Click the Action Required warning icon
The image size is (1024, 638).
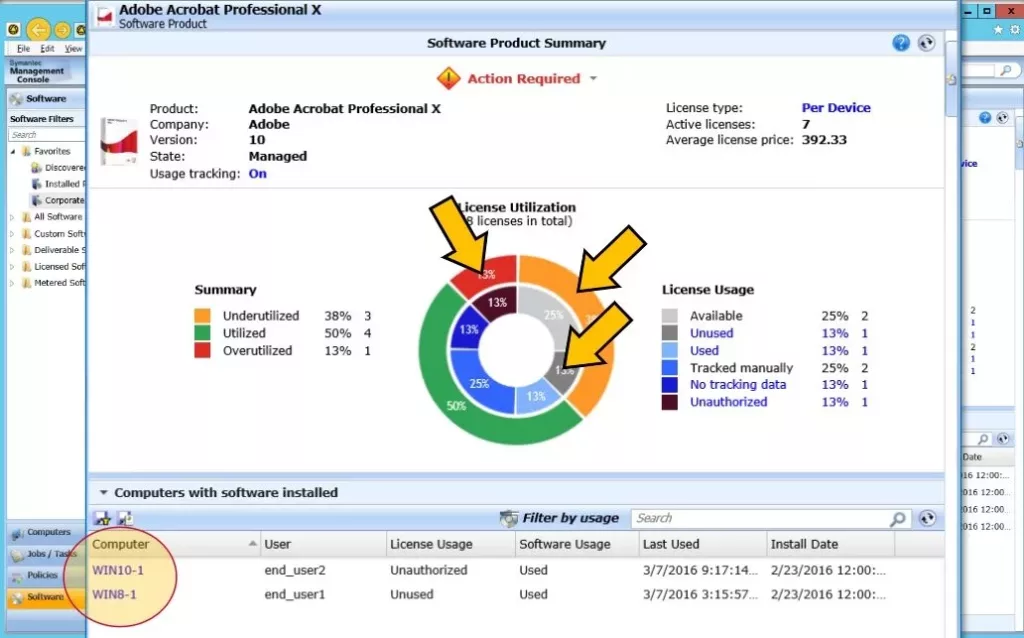(x=449, y=78)
